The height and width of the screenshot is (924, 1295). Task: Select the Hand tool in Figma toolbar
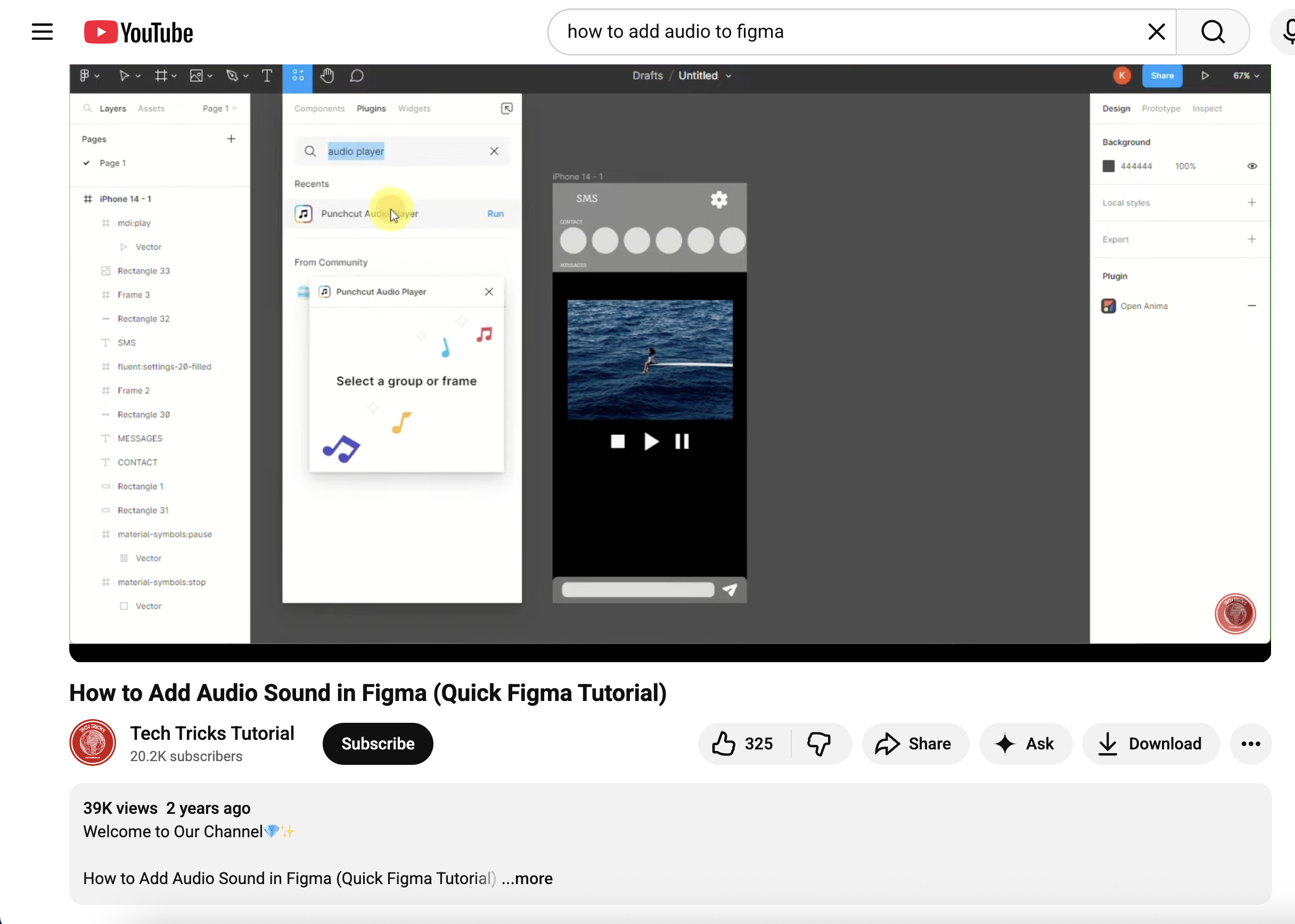coord(327,76)
